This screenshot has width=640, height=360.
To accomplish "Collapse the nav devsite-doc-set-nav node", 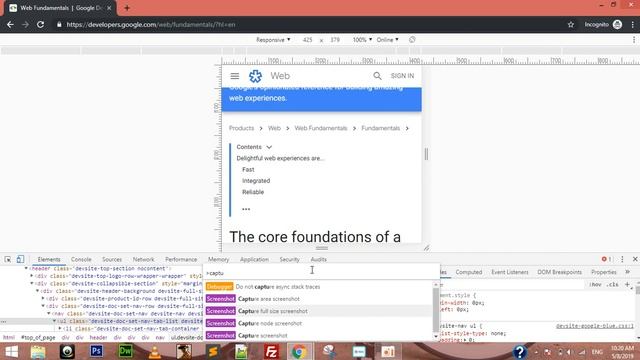I will (49, 313).
